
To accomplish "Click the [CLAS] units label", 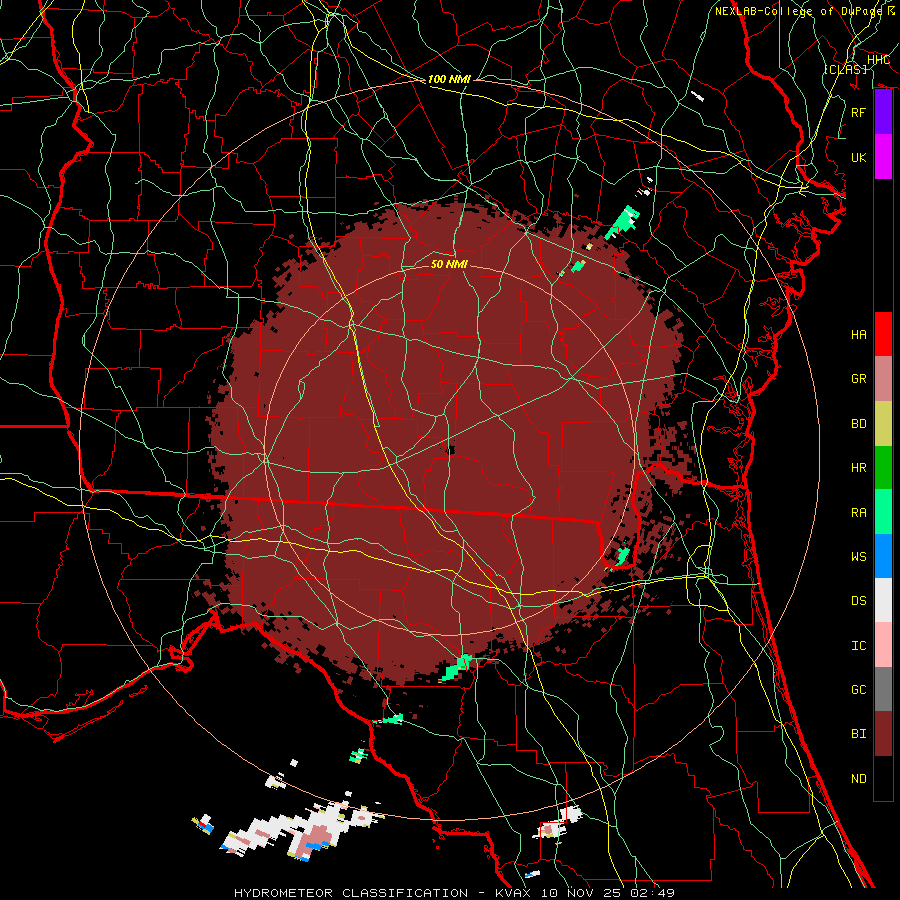I will (x=845, y=69).
